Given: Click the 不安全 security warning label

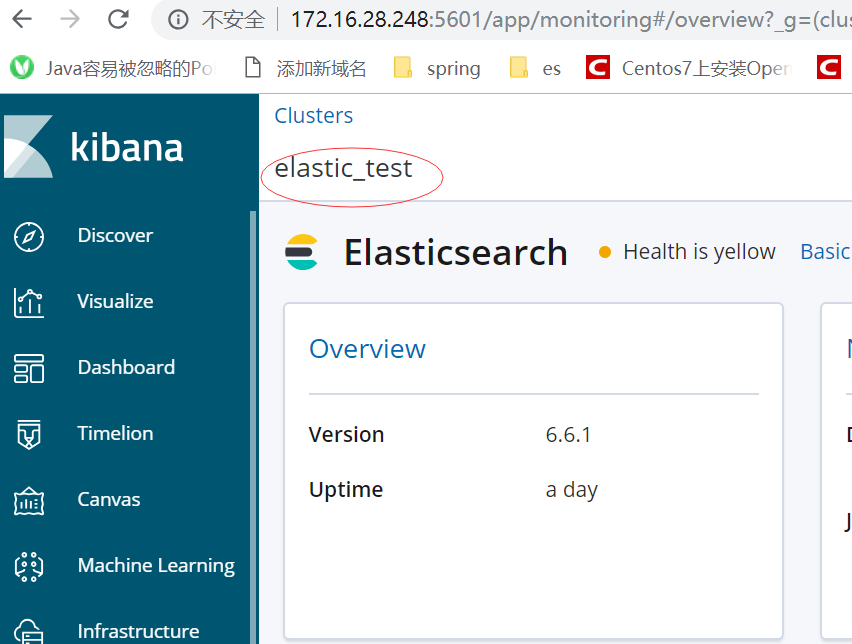Looking at the screenshot, I should click(233, 20).
